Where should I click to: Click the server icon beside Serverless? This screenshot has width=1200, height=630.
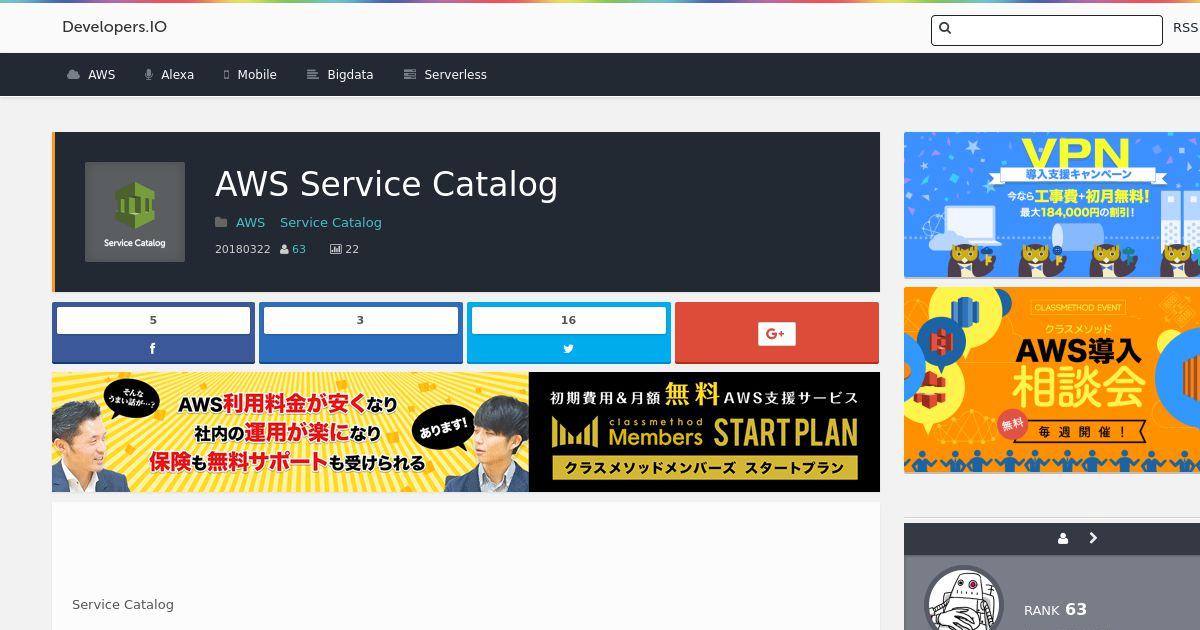click(x=409, y=75)
